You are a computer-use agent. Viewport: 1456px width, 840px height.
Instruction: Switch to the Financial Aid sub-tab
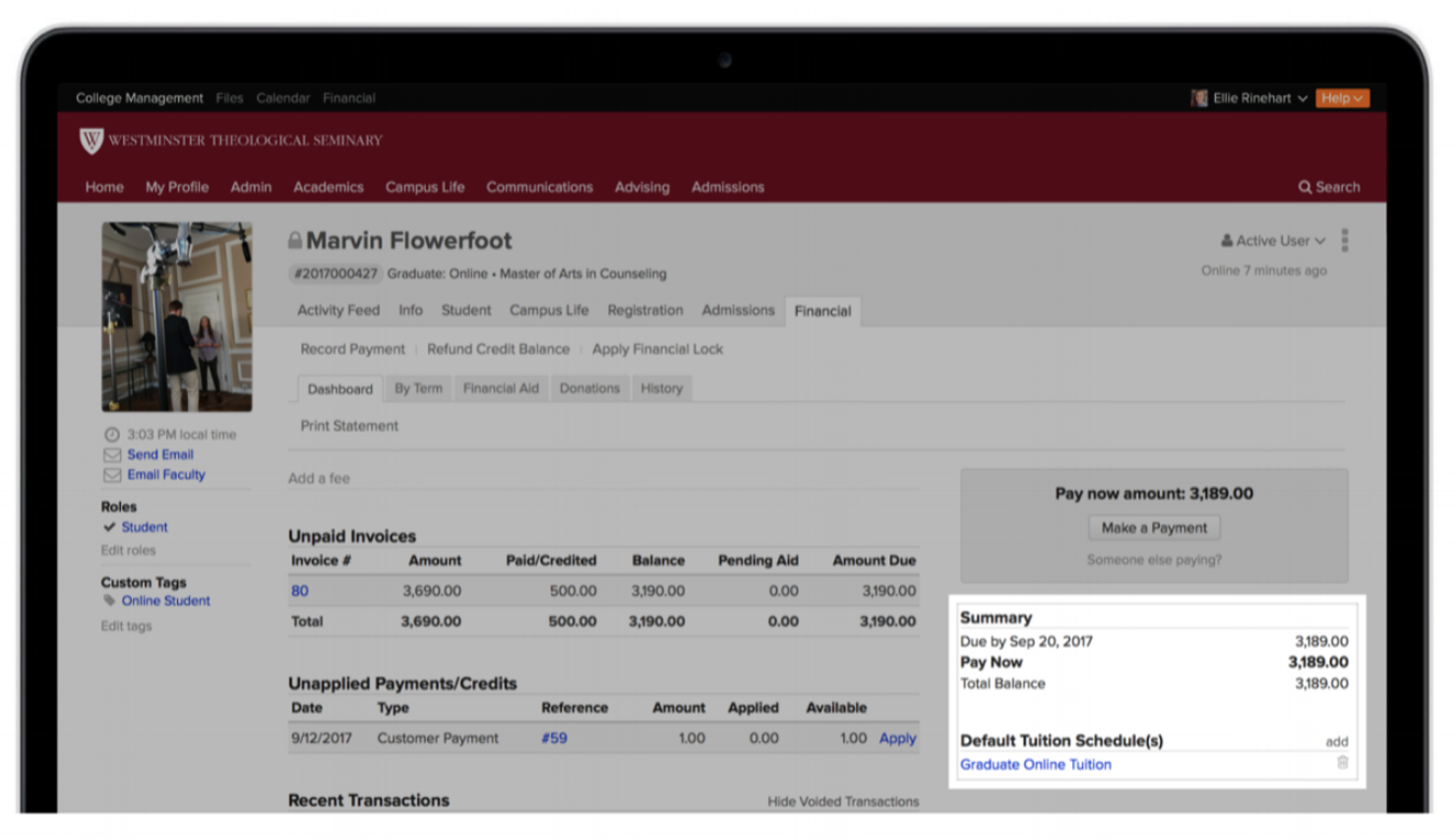tap(501, 389)
